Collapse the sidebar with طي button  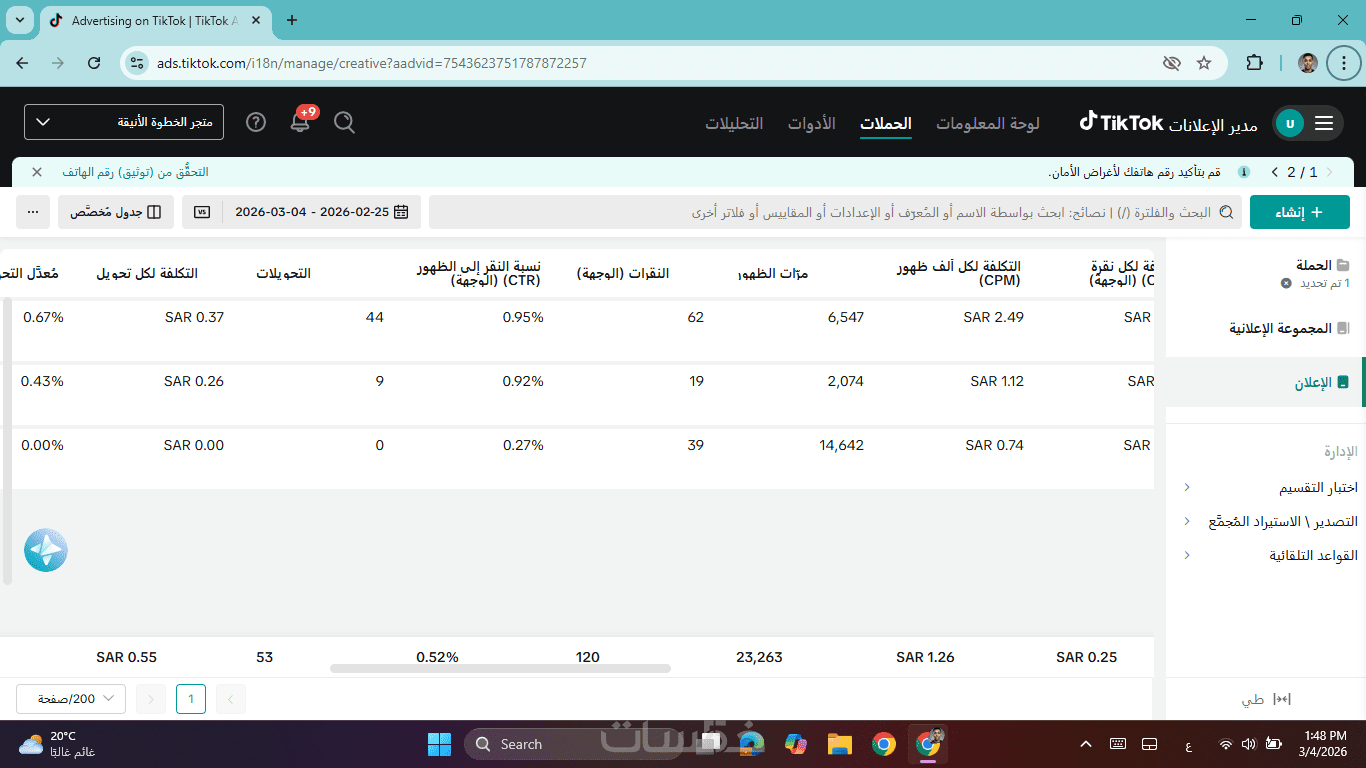pyautogui.click(x=1266, y=700)
